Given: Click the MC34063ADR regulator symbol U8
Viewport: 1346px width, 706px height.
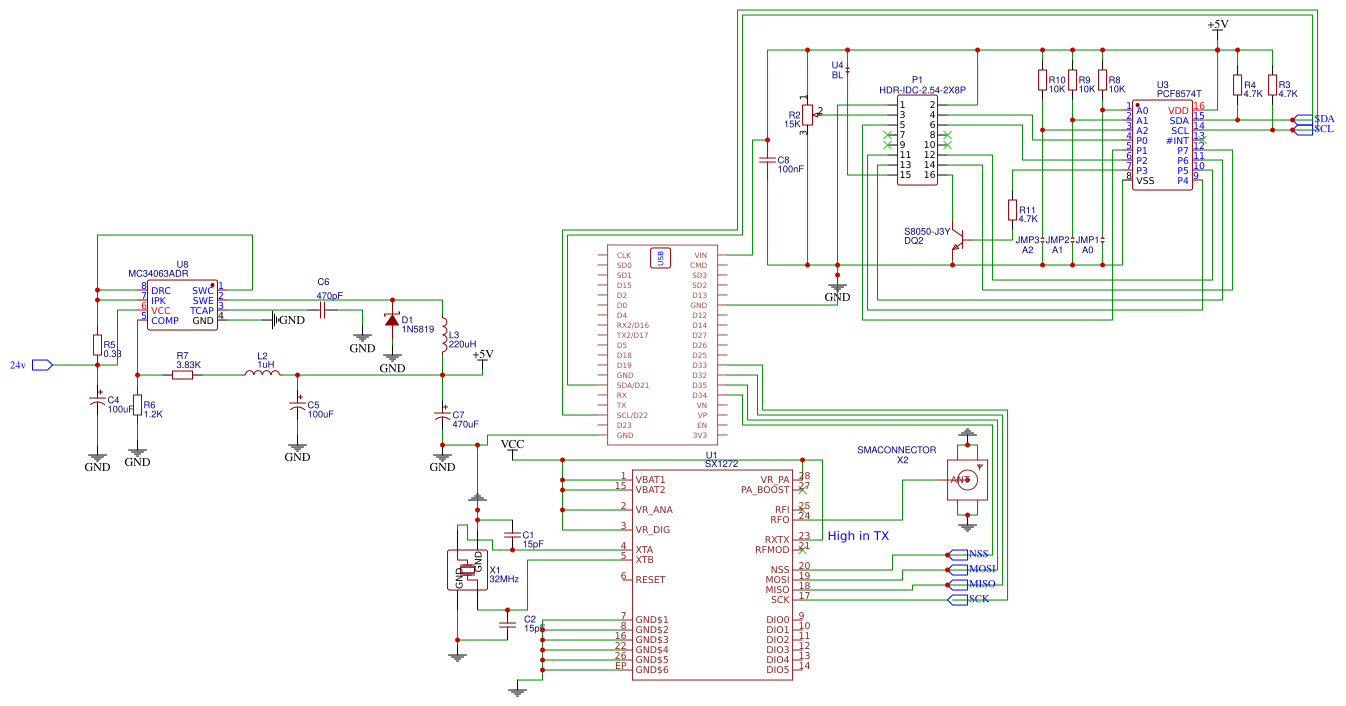Looking at the screenshot, I should click(180, 303).
